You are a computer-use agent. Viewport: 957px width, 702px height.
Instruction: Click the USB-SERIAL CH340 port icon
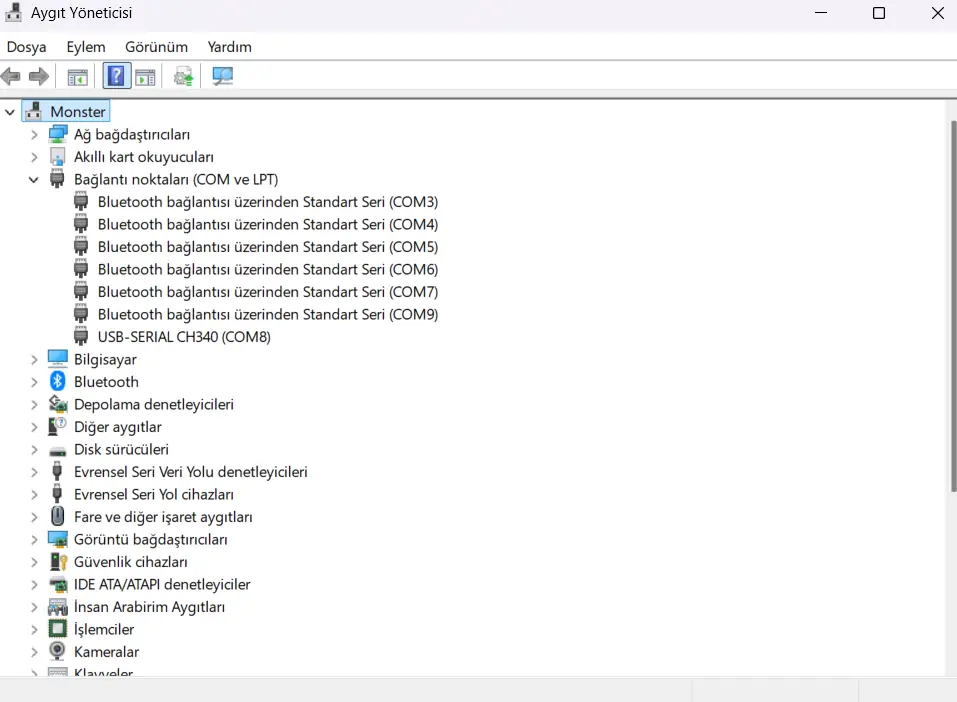click(x=81, y=336)
